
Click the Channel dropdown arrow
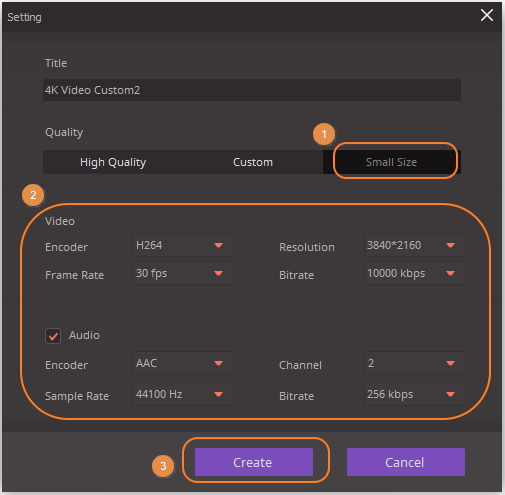pos(450,363)
